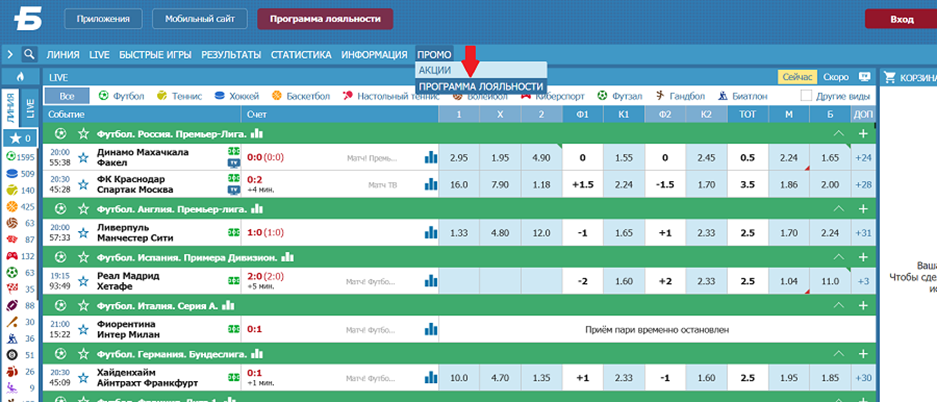Expand more bets +31 for Ливерпуль
Image resolution: width=937 pixels, height=402 pixels.
point(863,233)
